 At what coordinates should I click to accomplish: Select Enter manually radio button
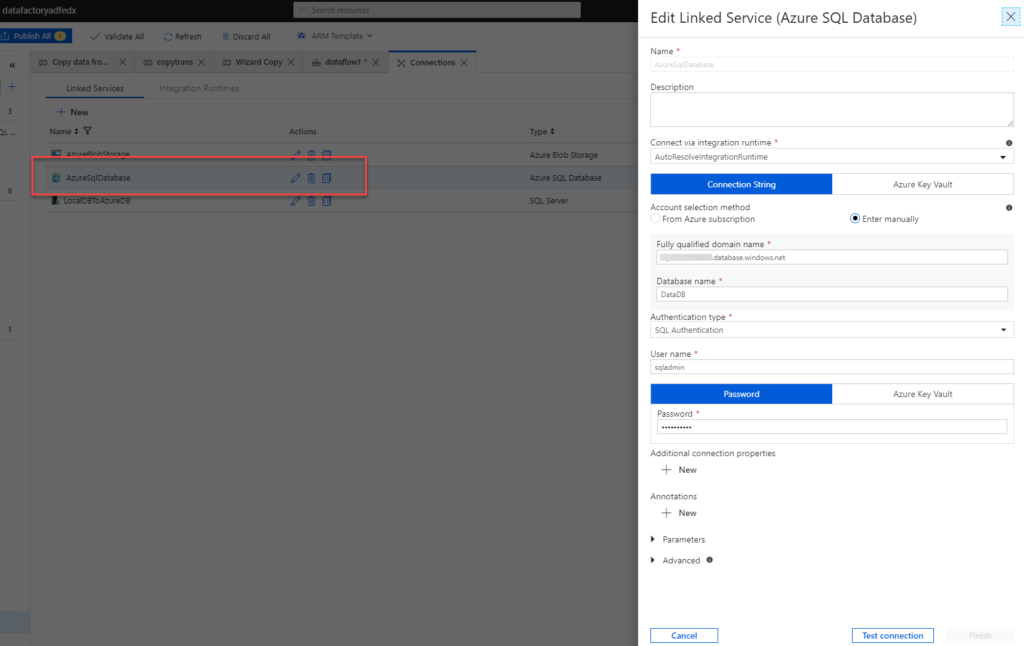855,218
